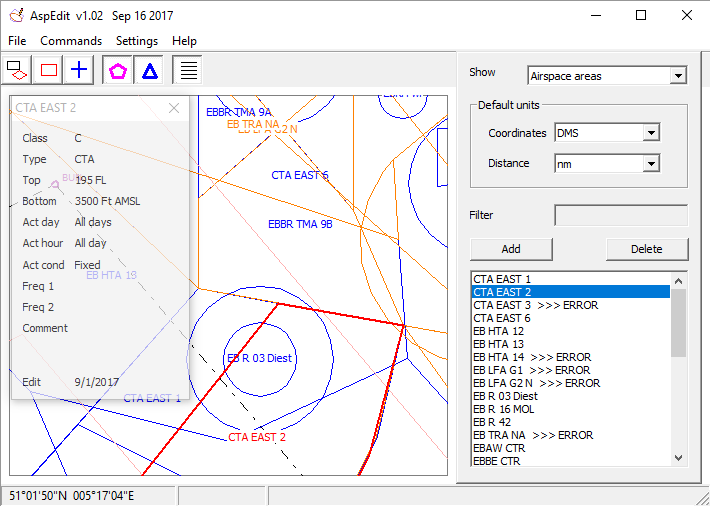Select EB TRA NA >>> ERROR entry

tap(571, 435)
